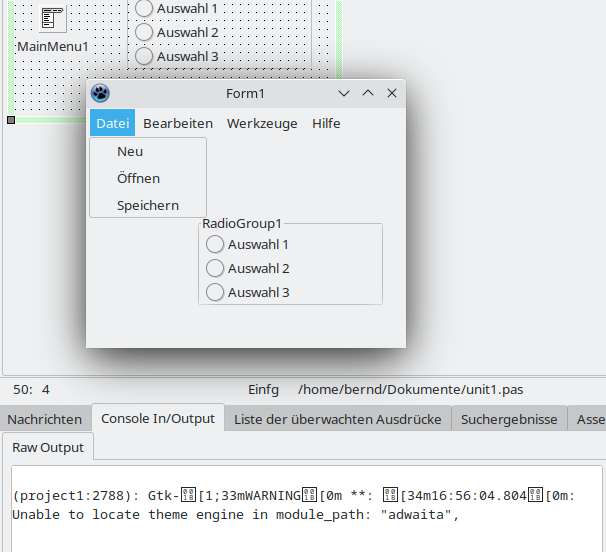Minimize the Form1 window
This screenshot has width=606, height=552.
click(x=344, y=94)
